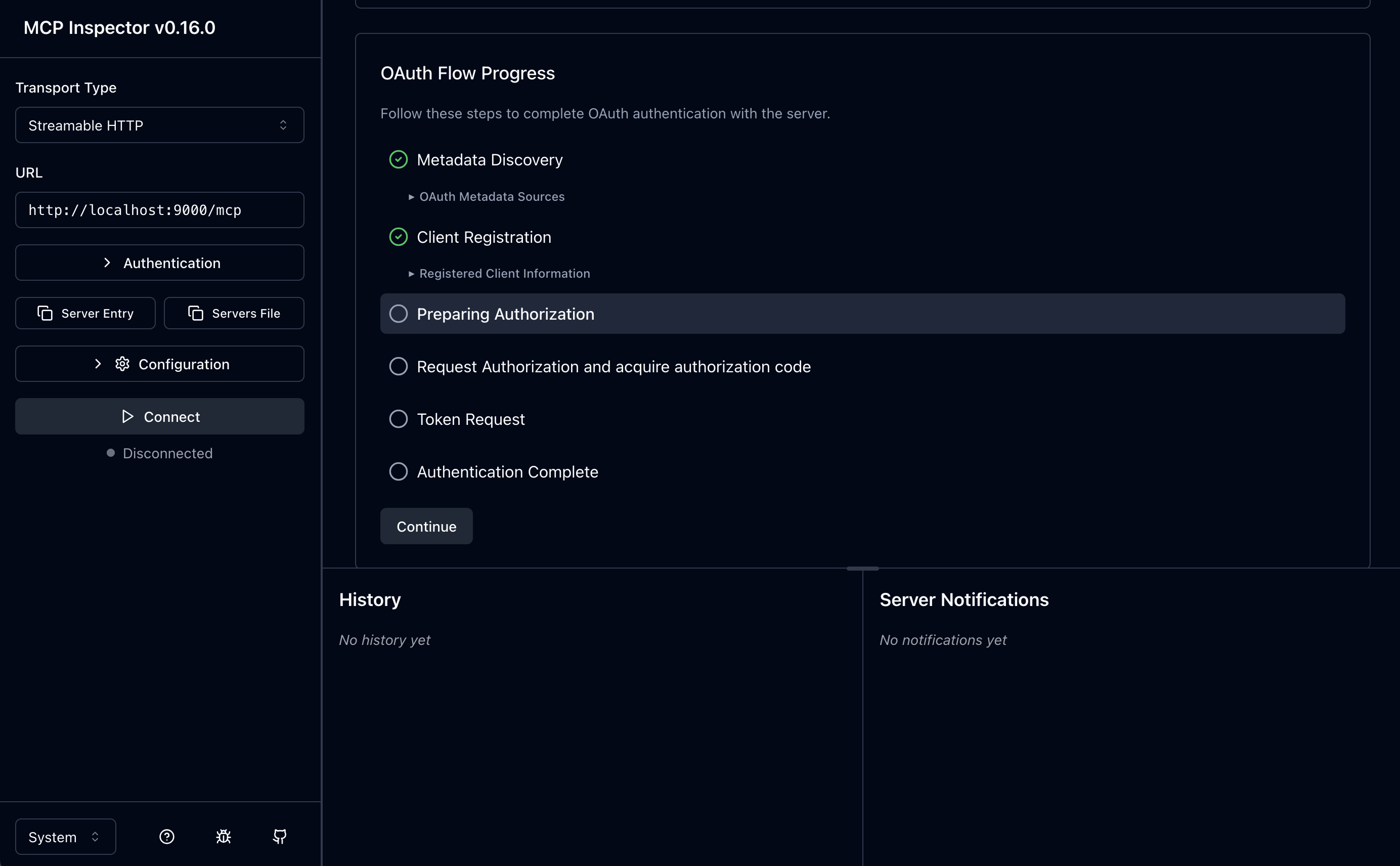Click the circle next to Request Authorization step

[x=399, y=367]
